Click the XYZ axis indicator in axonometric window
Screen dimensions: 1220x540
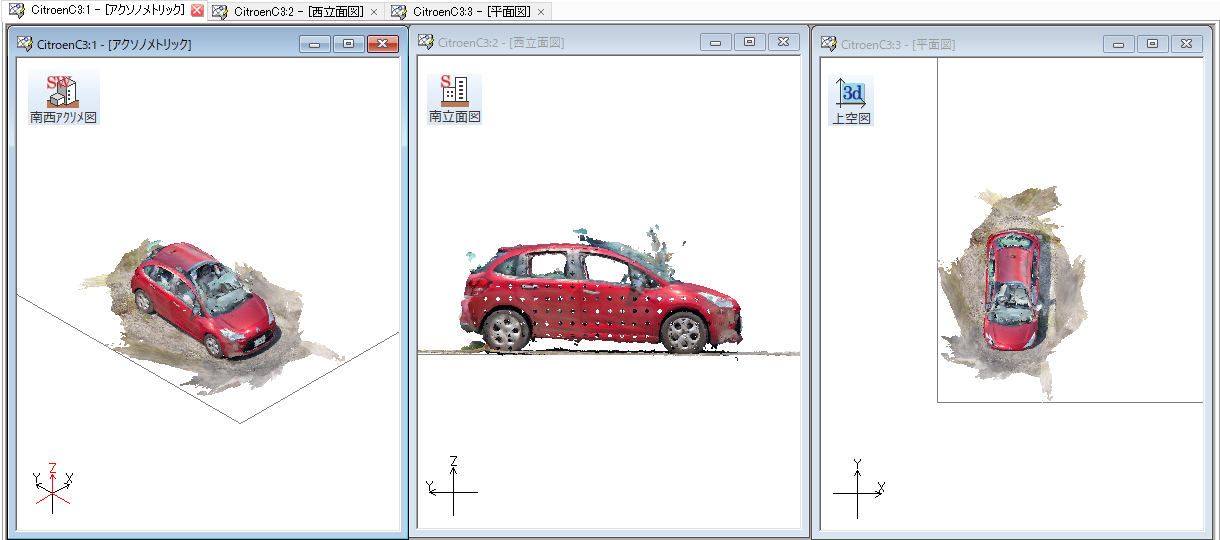[x=52, y=487]
